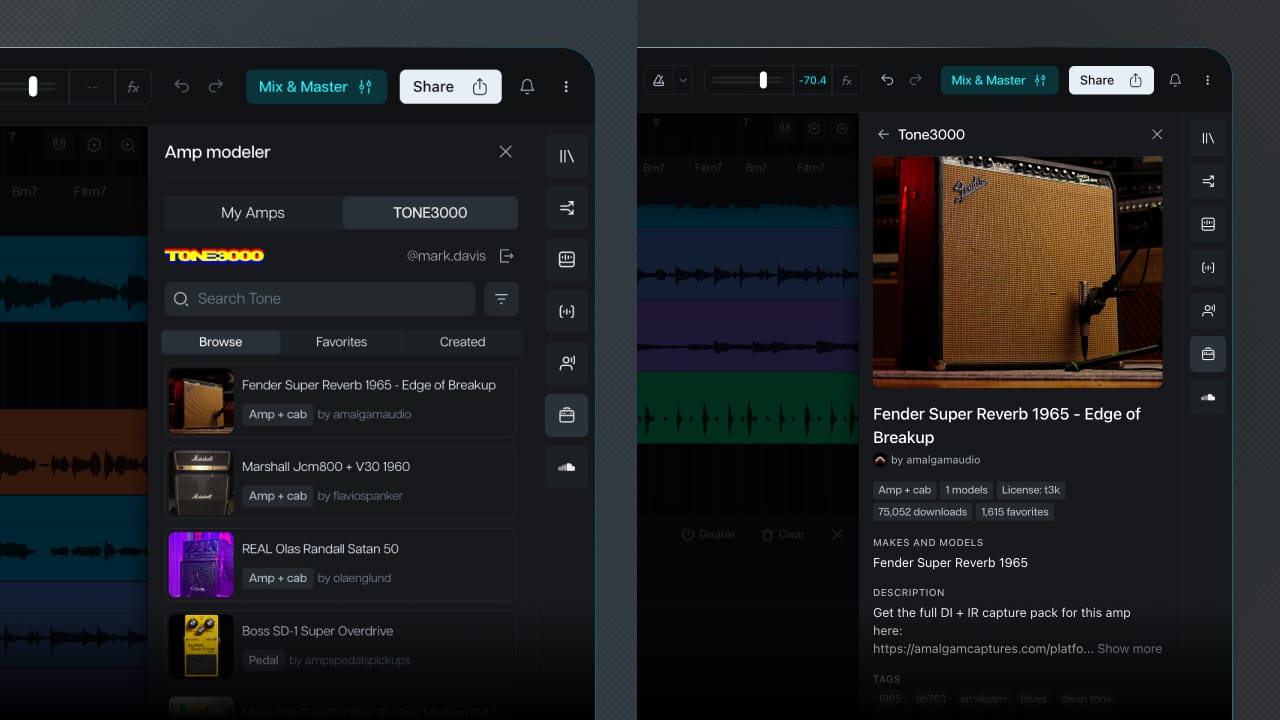Click logout icon next to @mark.davis
Image resolution: width=1280 pixels, height=720 pixels.
pyautogui.click(x=507, y=256)
